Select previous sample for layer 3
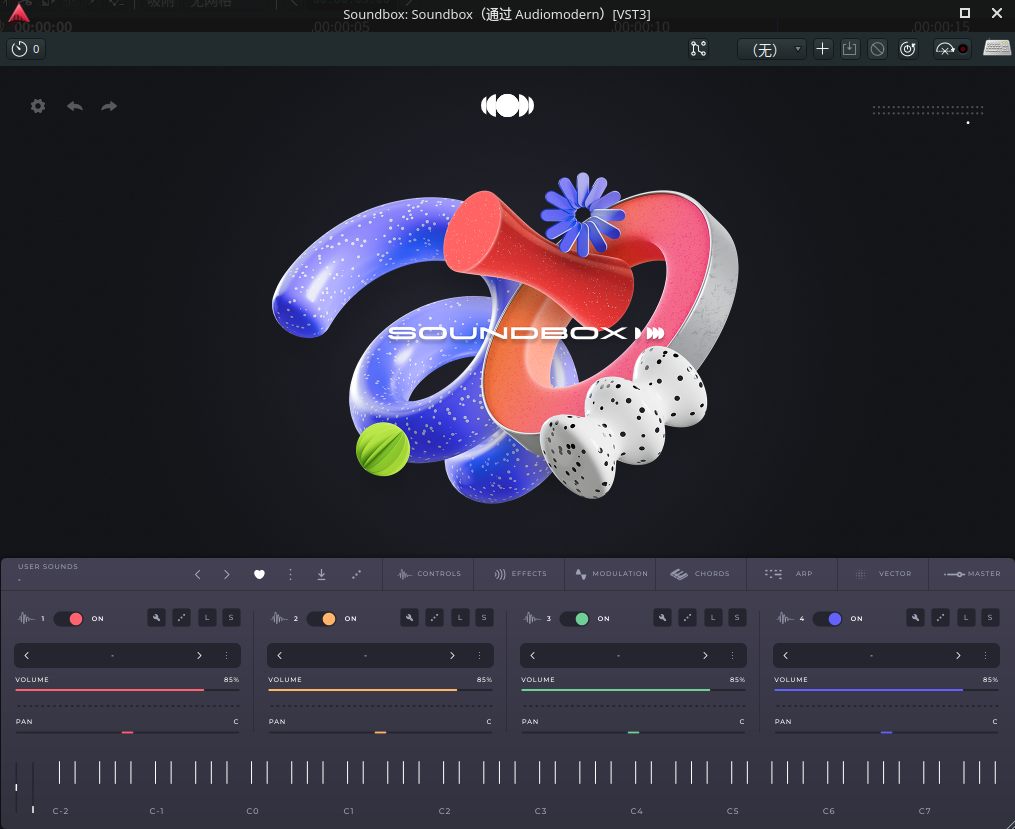The height and width of the screenshot is (829, 1015). (532, 656)
